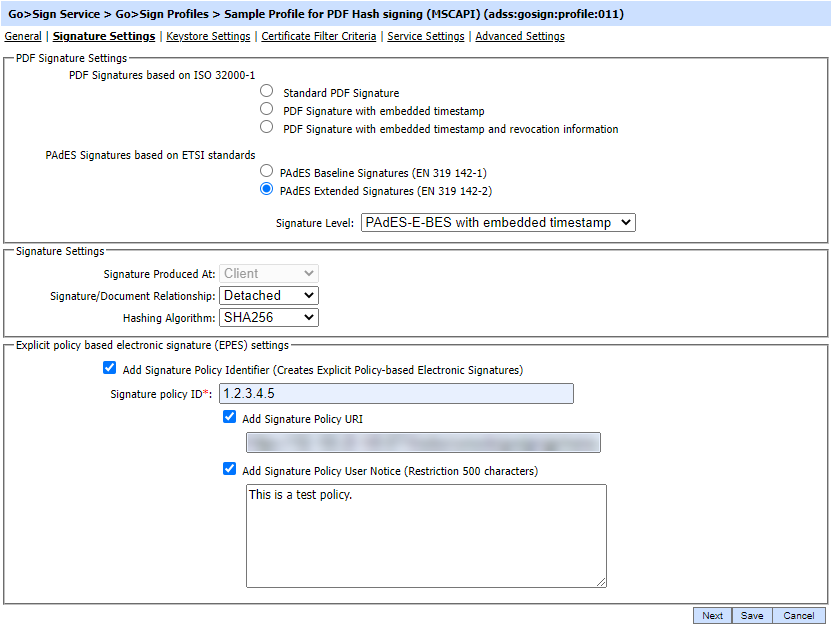The height and width of the screenshot is (630, 831).
Task: Uncheck Add Signature Policy Identifier
Action: (x=110, y=369)
